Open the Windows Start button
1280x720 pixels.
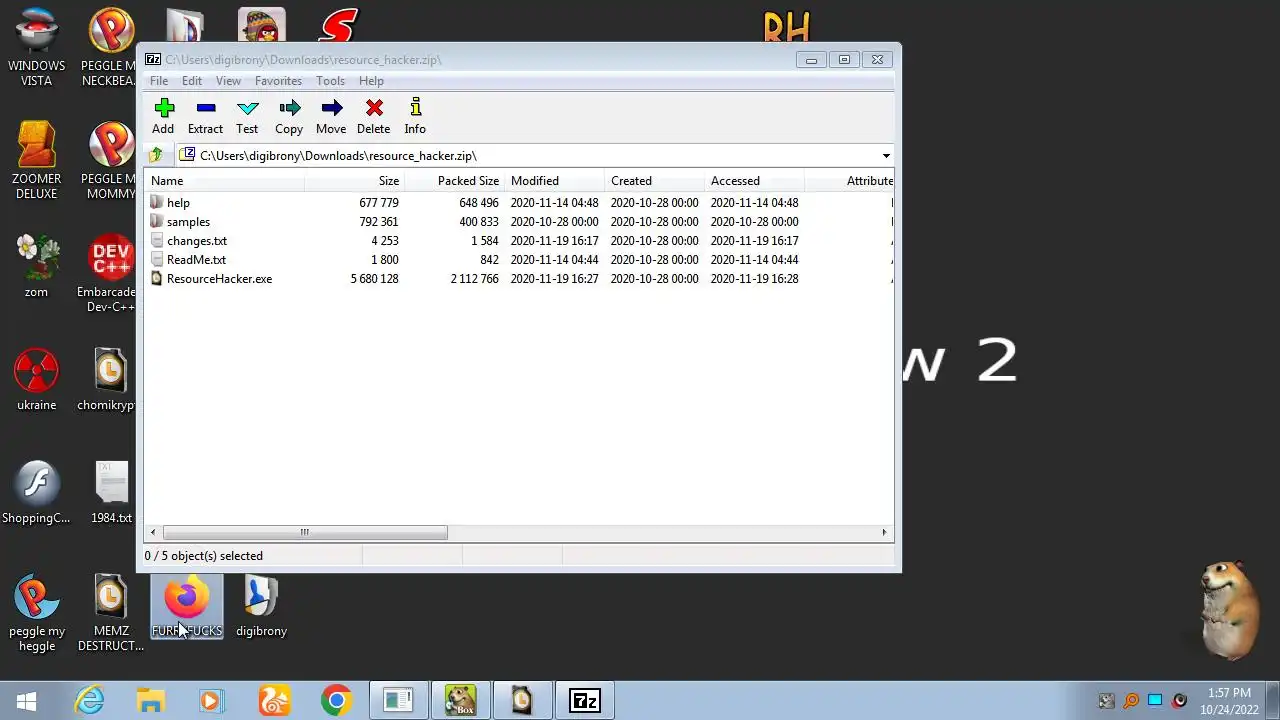coord(26,701)
